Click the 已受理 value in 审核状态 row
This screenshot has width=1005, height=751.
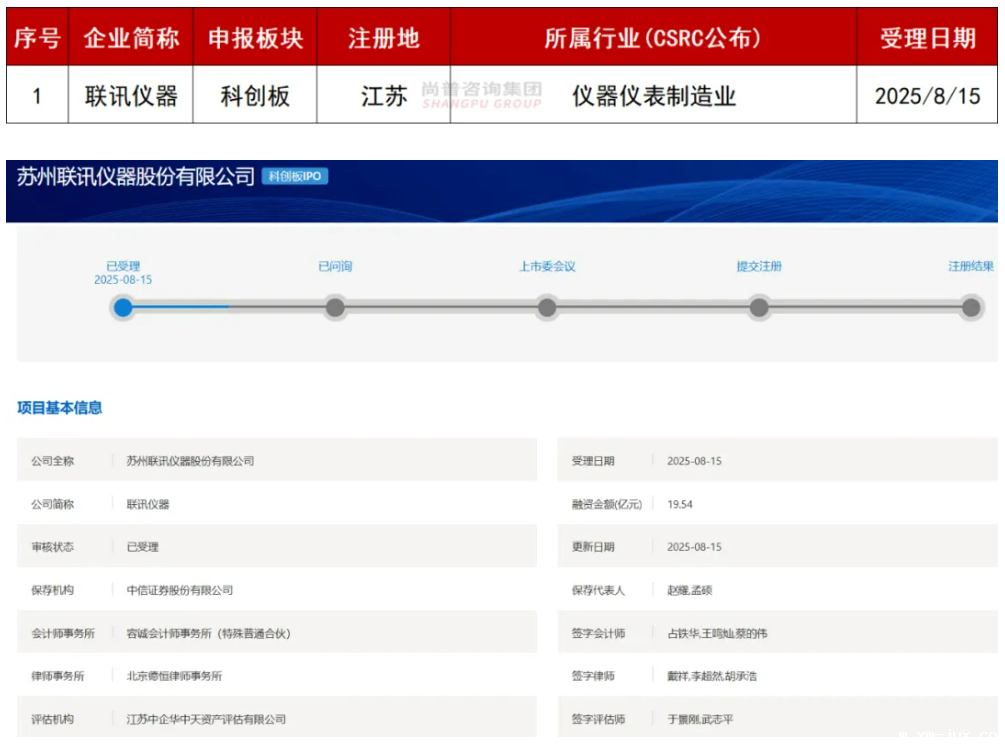(x=143, y=547)
